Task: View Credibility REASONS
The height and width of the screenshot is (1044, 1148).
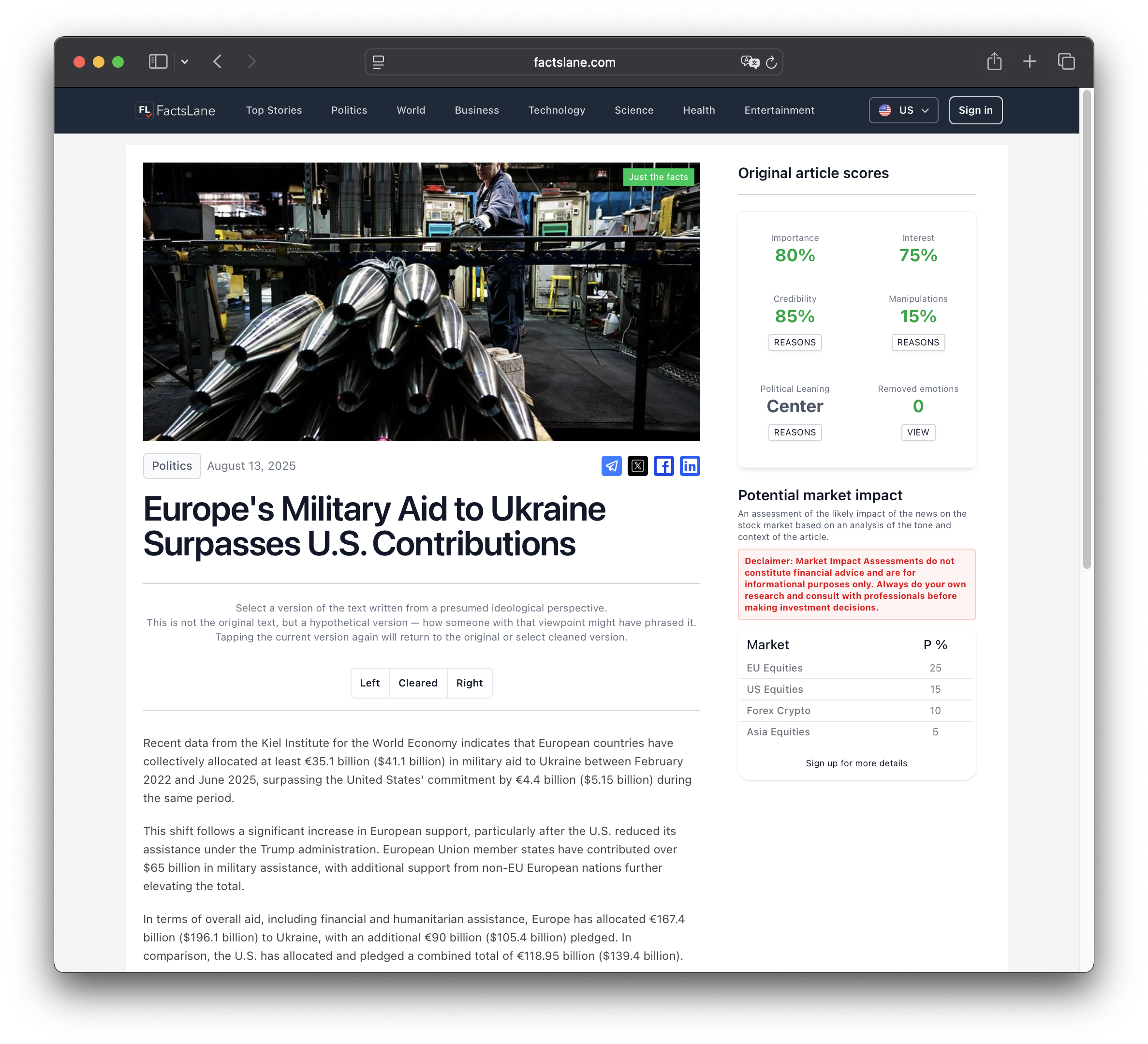Action: point(795,343)
